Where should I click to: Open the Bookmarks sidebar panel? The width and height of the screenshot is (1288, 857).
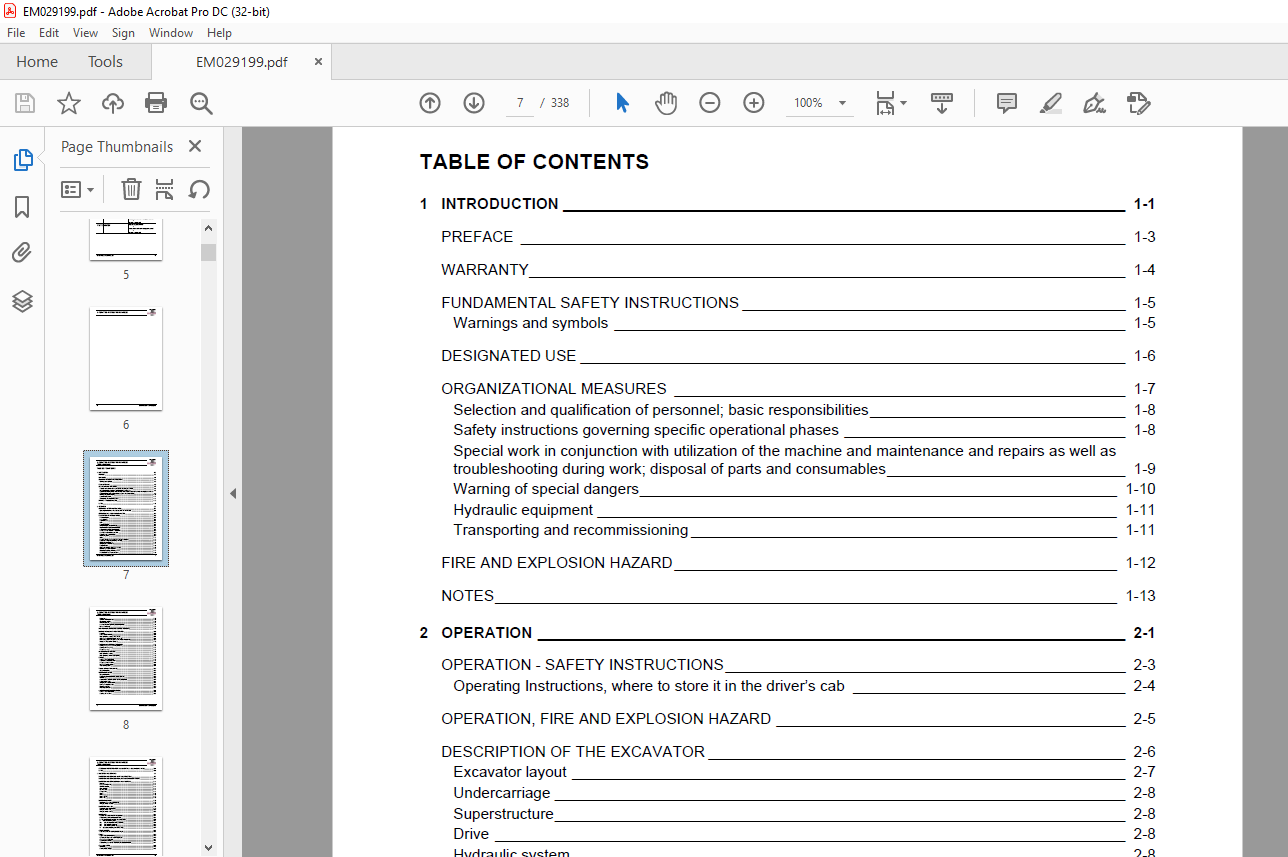coord(22,207)
